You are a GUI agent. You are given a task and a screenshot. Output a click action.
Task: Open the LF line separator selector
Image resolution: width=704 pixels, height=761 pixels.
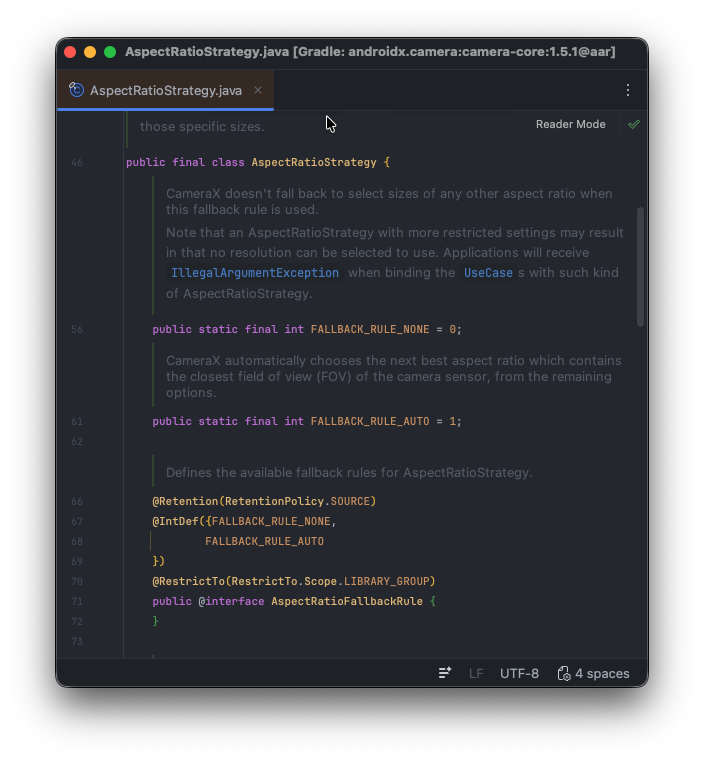pyautogui.click(x=477, y=673)
